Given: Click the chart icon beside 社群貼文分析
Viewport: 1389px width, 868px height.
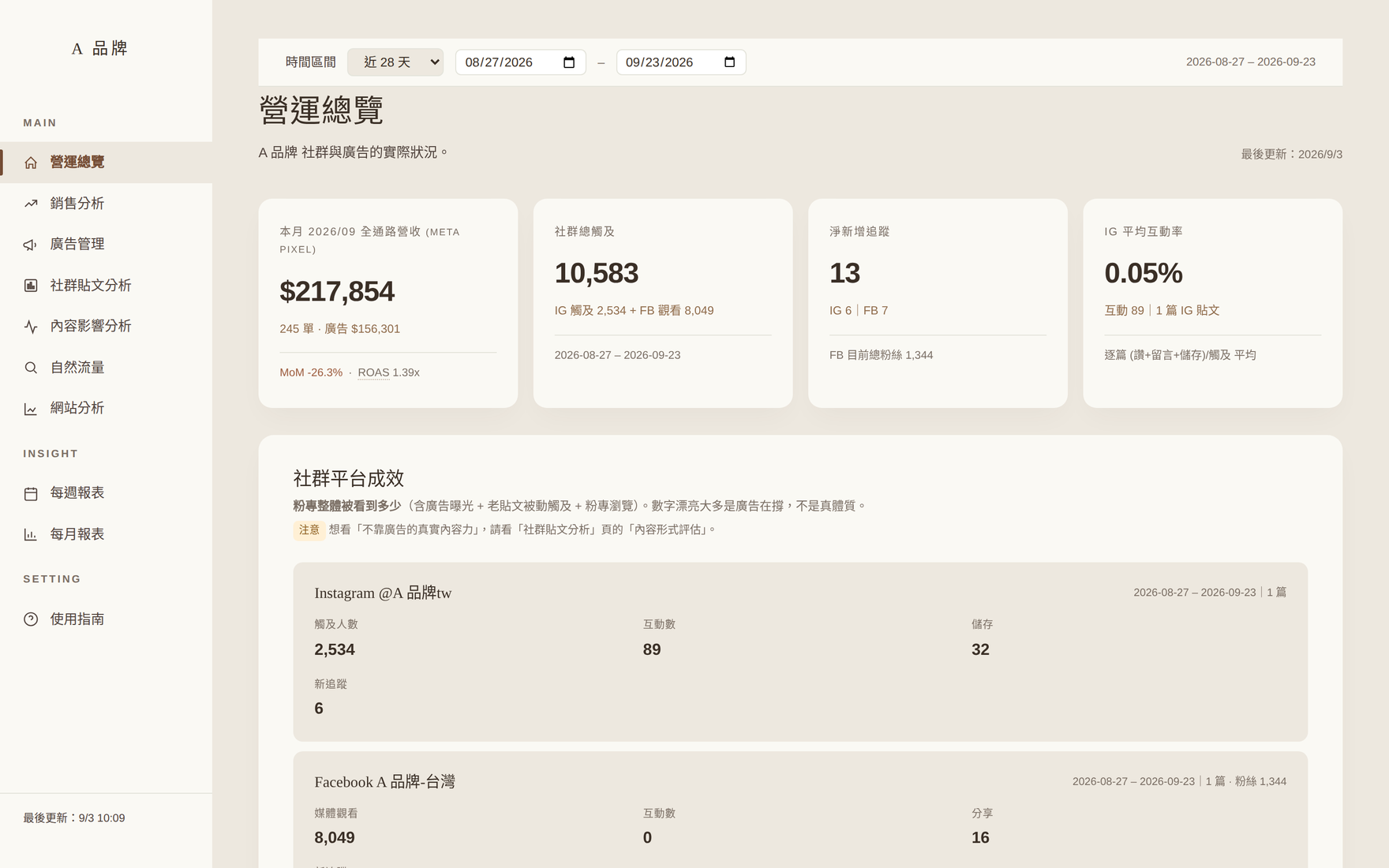Looking at the screenshot, I should 31,286.
